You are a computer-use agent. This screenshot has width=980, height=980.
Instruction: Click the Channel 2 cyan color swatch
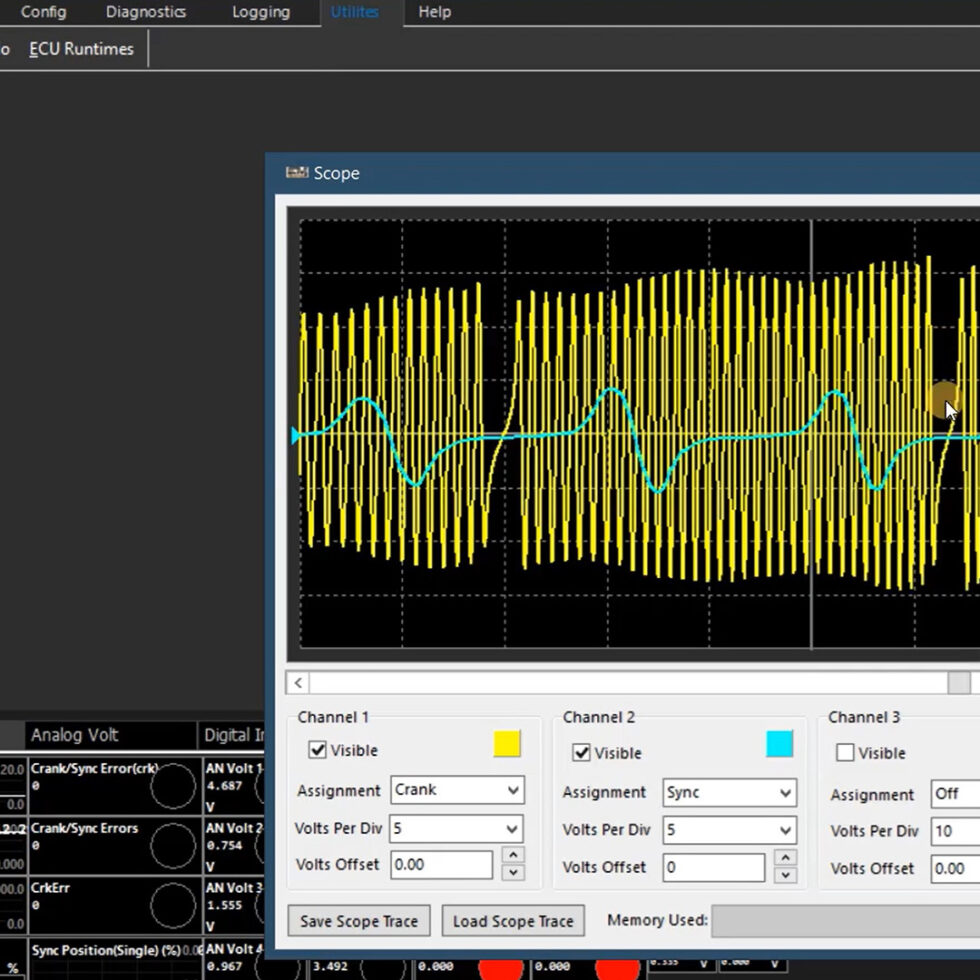[779, 744]
